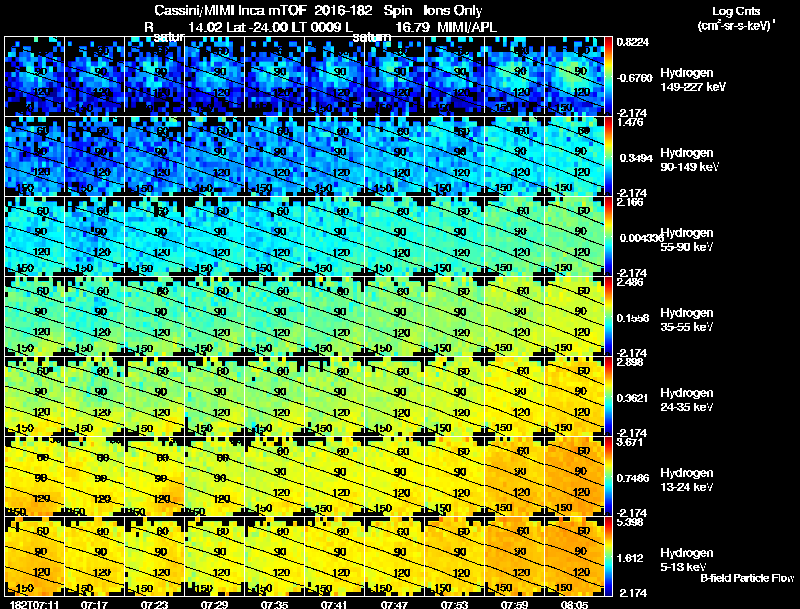Click the 08:05 time axis label
The width and height of the screenshot is (800, 609).
click(x=574, y=604)
